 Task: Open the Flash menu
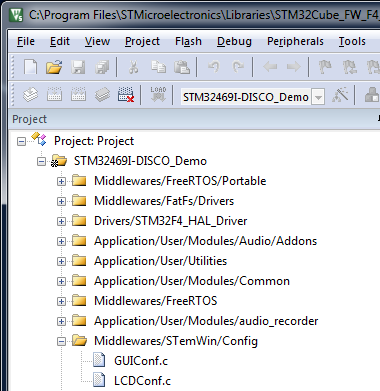pos(188,41)
